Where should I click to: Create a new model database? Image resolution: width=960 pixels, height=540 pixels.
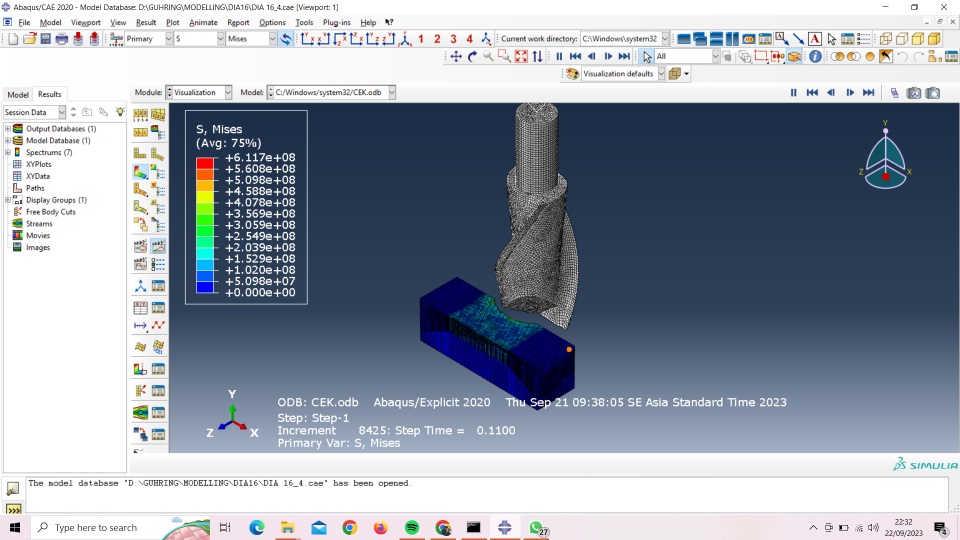point(13,39)
